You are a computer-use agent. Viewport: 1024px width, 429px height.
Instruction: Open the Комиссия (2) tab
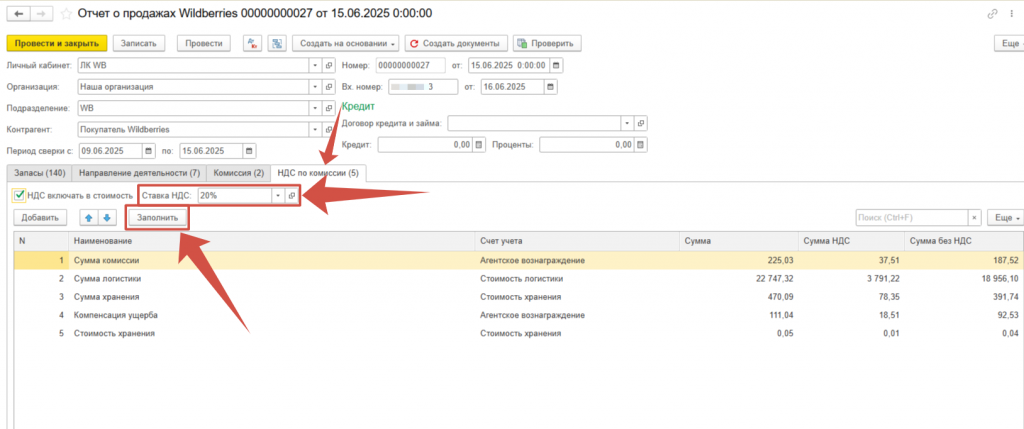[236, 173]
